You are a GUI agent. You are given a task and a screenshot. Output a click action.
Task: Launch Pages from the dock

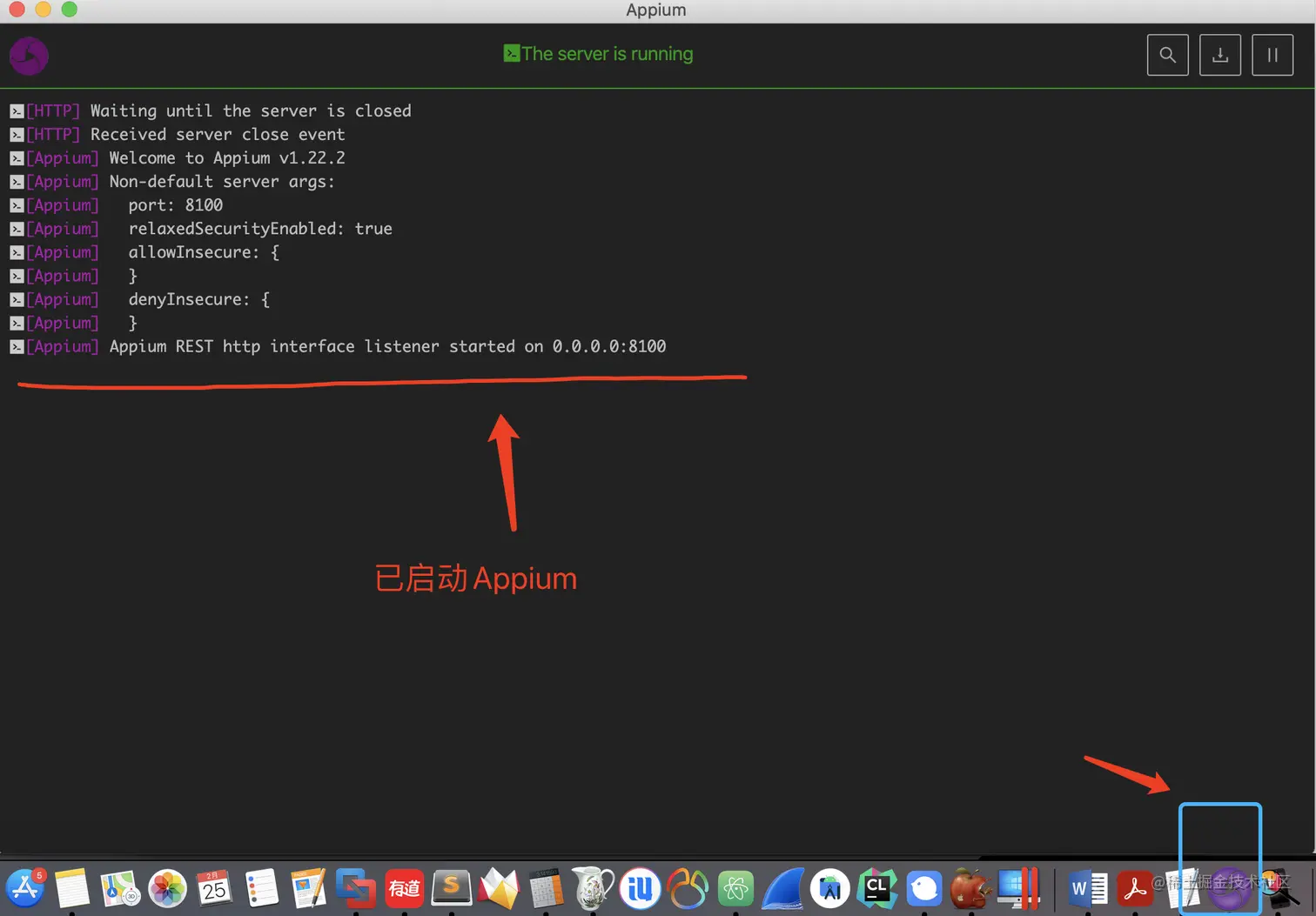[x=308, y=888]
